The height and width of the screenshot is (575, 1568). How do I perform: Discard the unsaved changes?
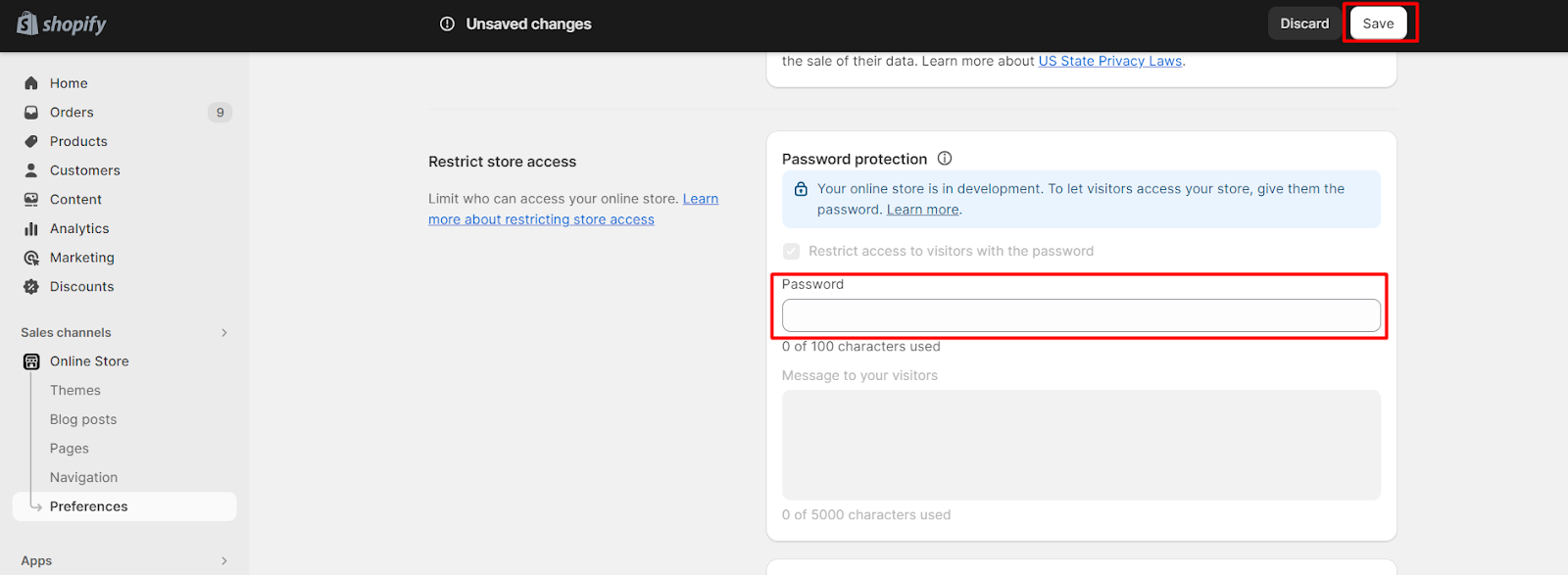click(x=1304, y=24)
